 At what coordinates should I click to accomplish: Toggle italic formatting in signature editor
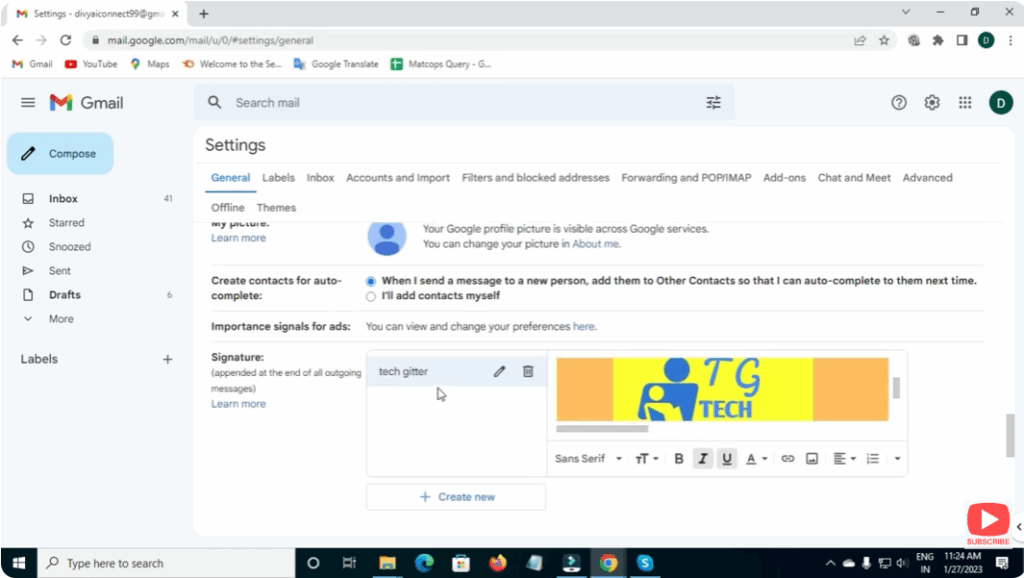pos(703,459)
